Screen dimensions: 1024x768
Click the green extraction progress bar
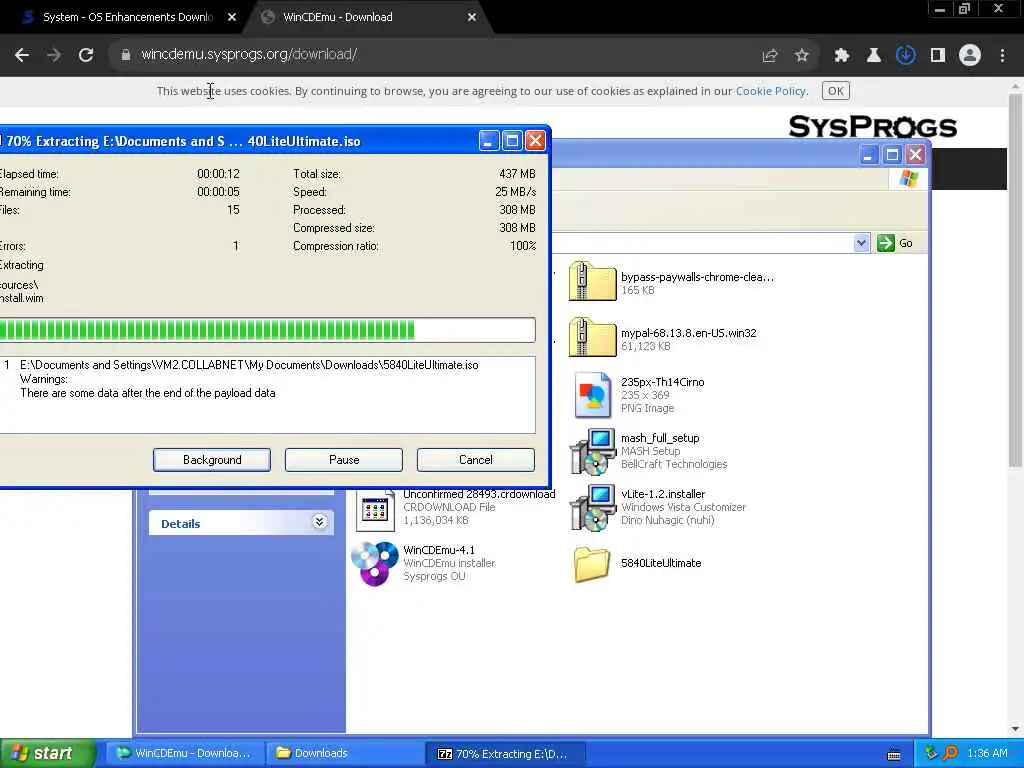[267, 330]
